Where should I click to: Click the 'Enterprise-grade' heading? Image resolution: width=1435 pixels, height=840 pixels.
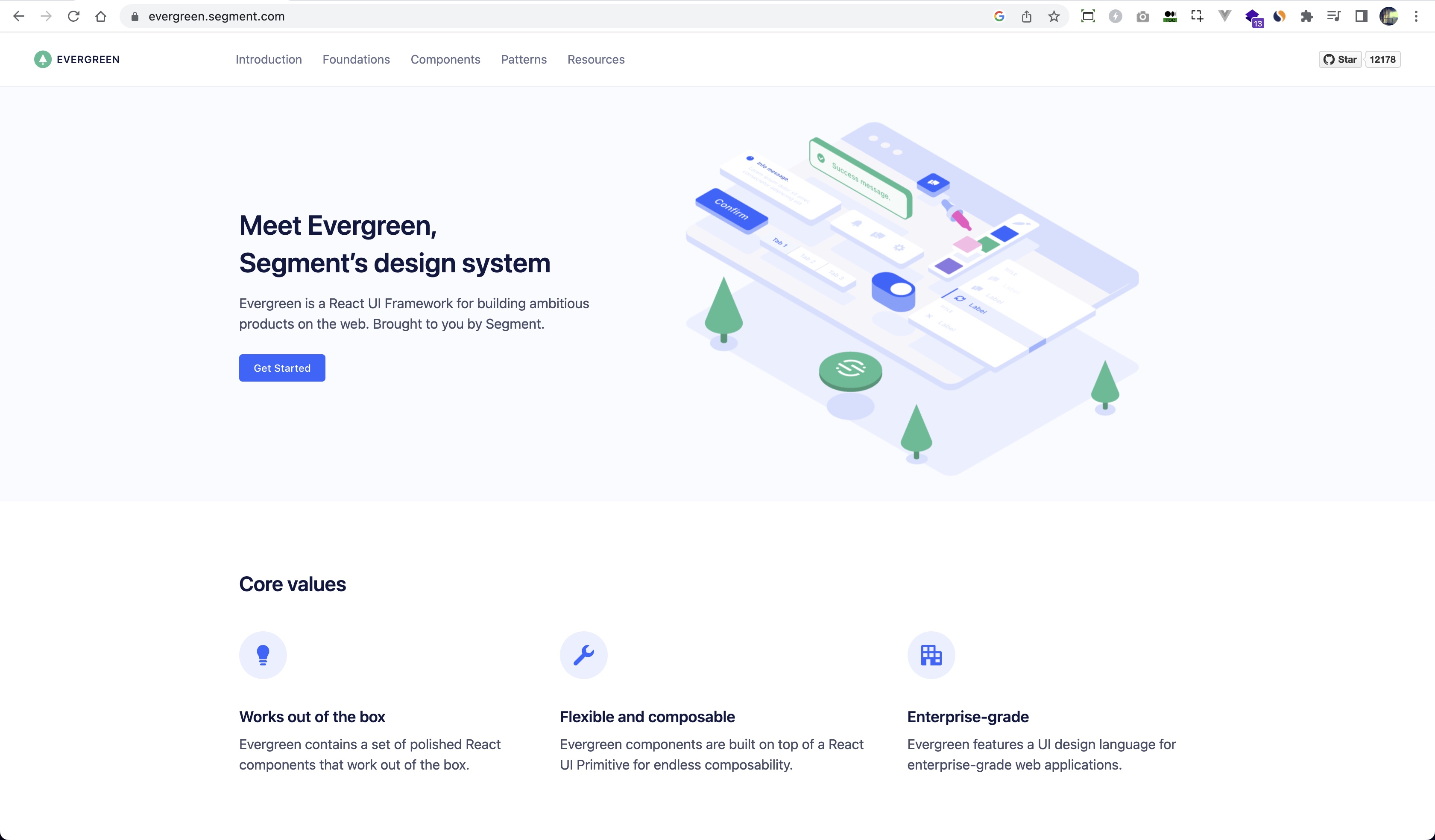click(968, 717)
